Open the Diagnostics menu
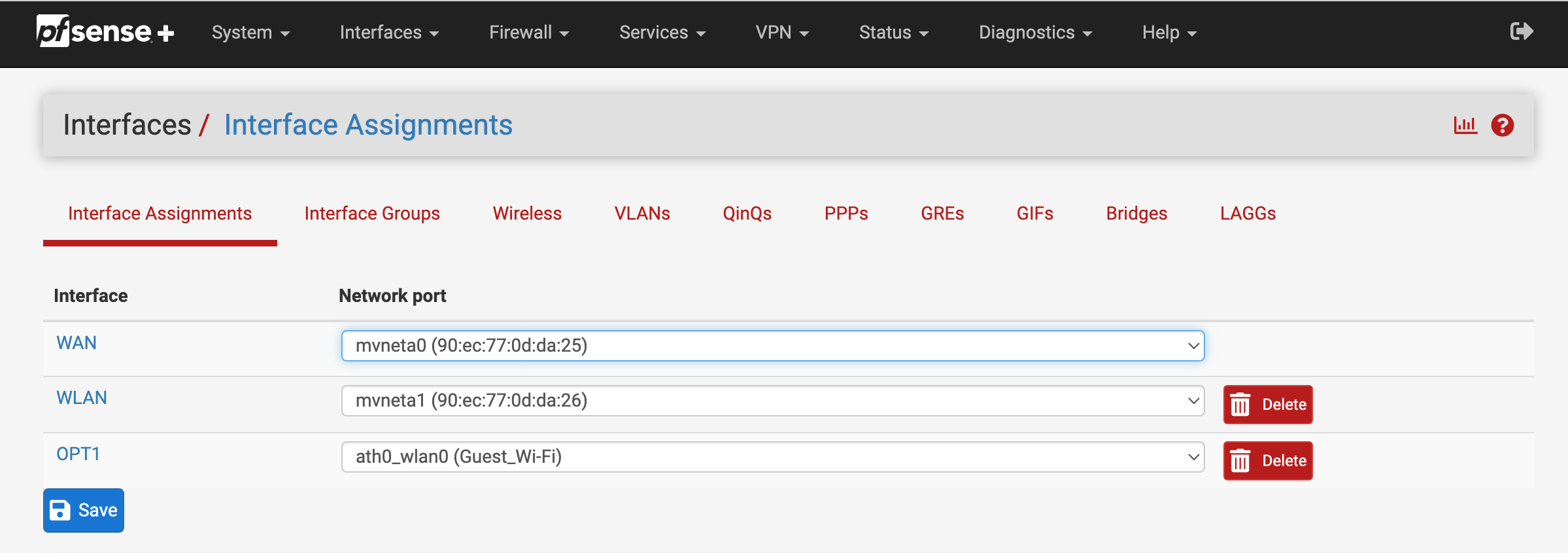 point(1034,33)
